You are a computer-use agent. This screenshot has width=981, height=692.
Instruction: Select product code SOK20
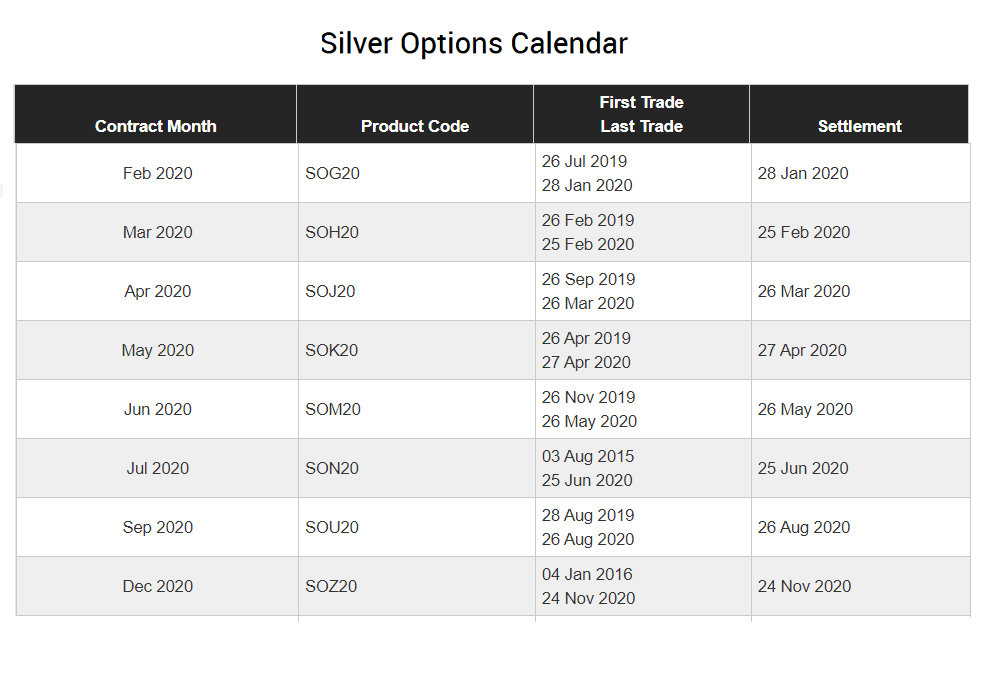pyautogui.click(x=332, y=350)
